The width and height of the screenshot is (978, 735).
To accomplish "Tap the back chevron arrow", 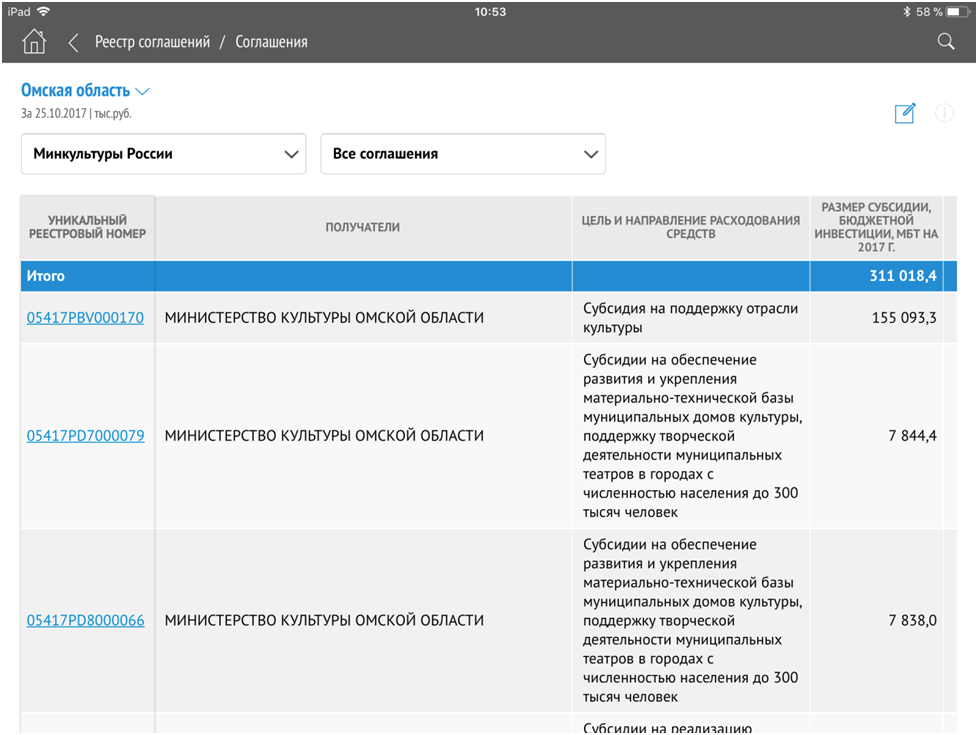I will pyautogui.click(x=73, y=42).
